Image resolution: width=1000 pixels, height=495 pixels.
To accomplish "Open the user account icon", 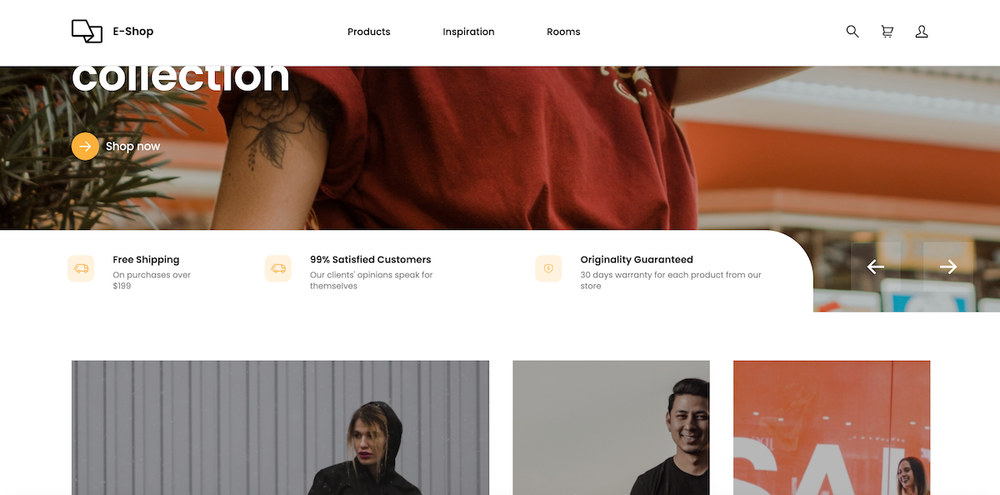I will pyautogui.click(x=922, y=31).
